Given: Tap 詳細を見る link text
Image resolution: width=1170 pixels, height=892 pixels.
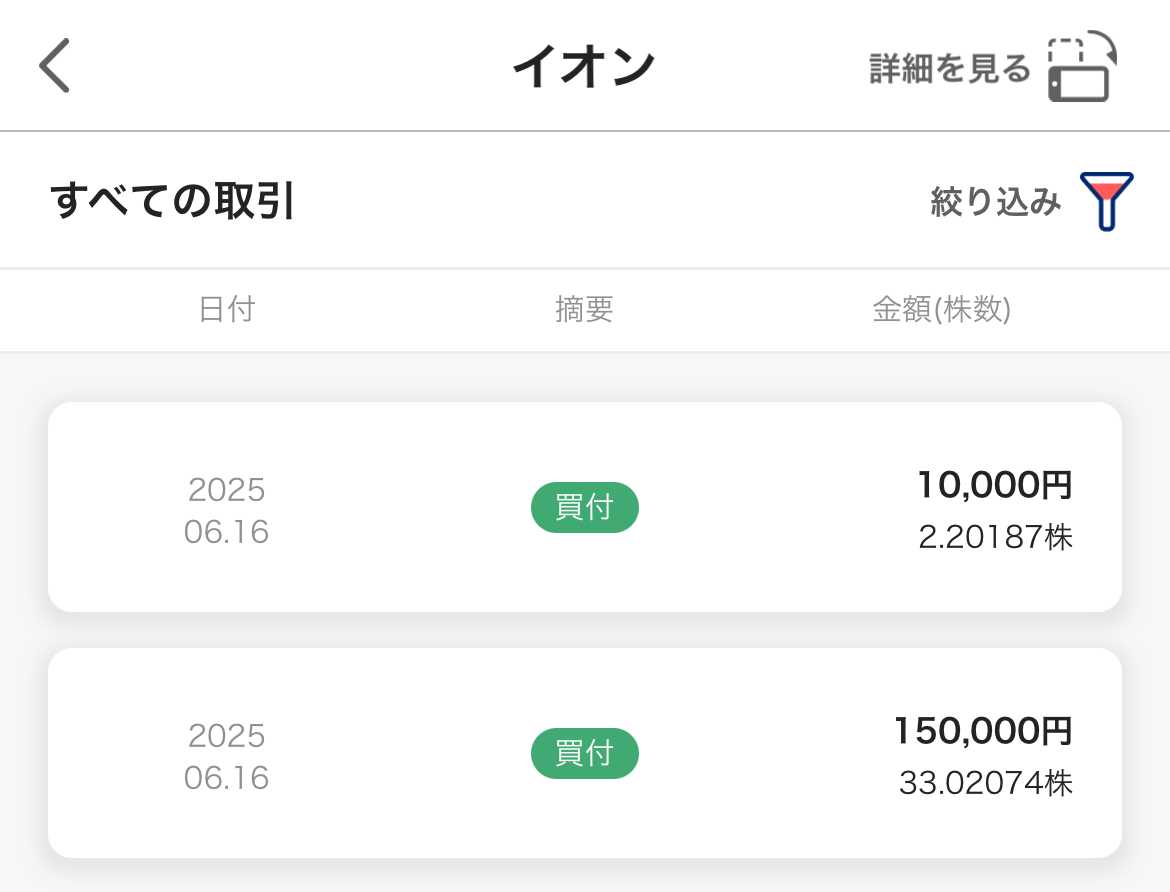Looking at the screenshot, I should coord(950,68).
